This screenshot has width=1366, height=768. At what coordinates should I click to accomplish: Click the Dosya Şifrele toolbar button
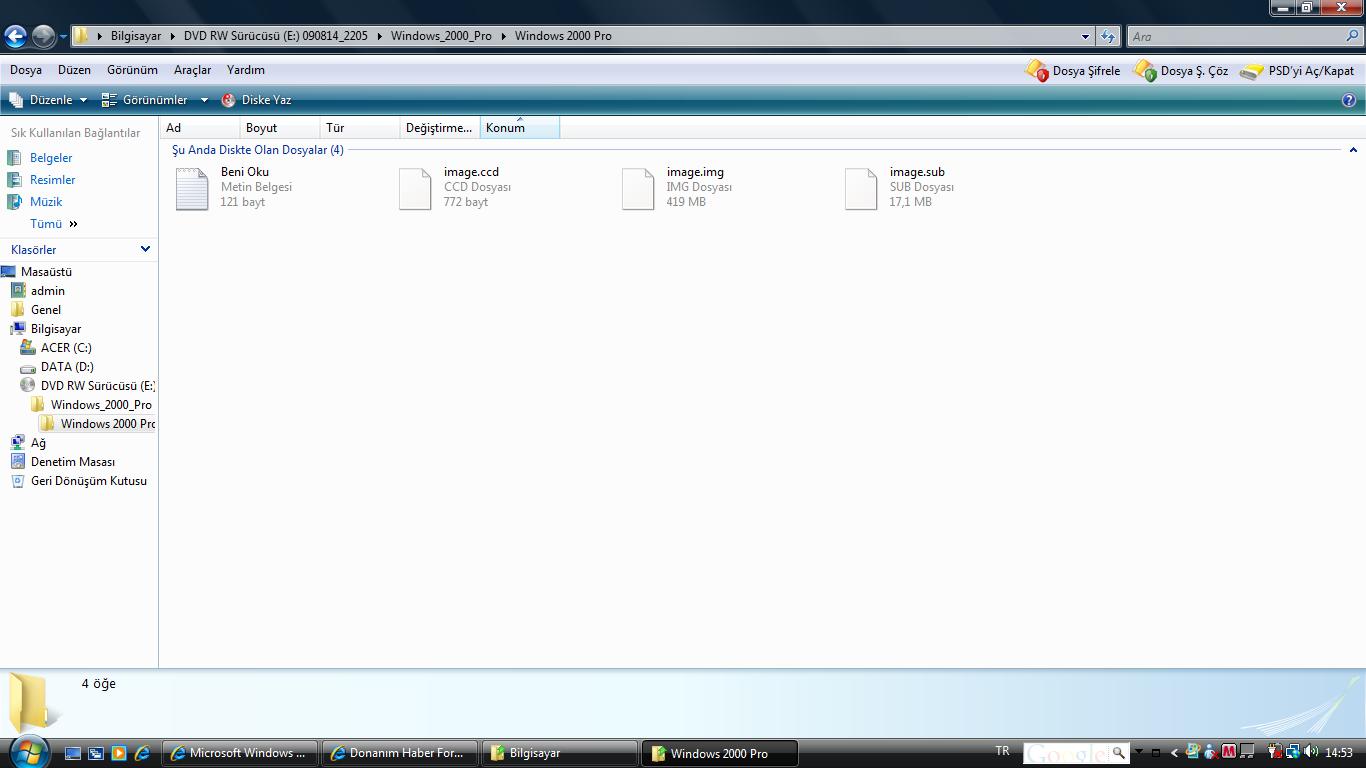pyautogui.click(x=1073, y=71)
